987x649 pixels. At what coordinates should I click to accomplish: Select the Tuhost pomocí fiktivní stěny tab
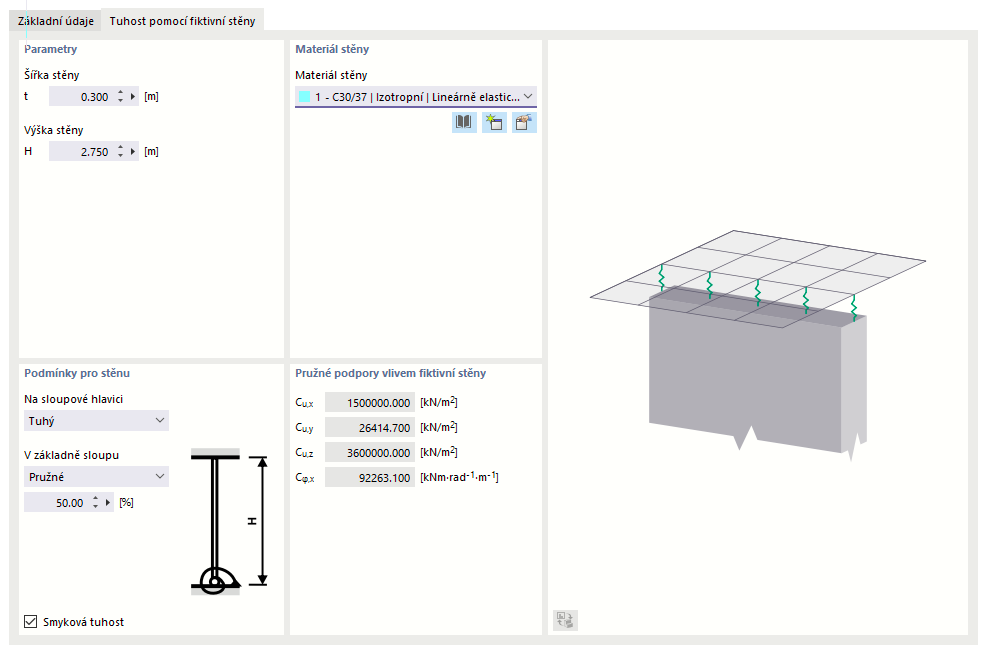[183, 21]
